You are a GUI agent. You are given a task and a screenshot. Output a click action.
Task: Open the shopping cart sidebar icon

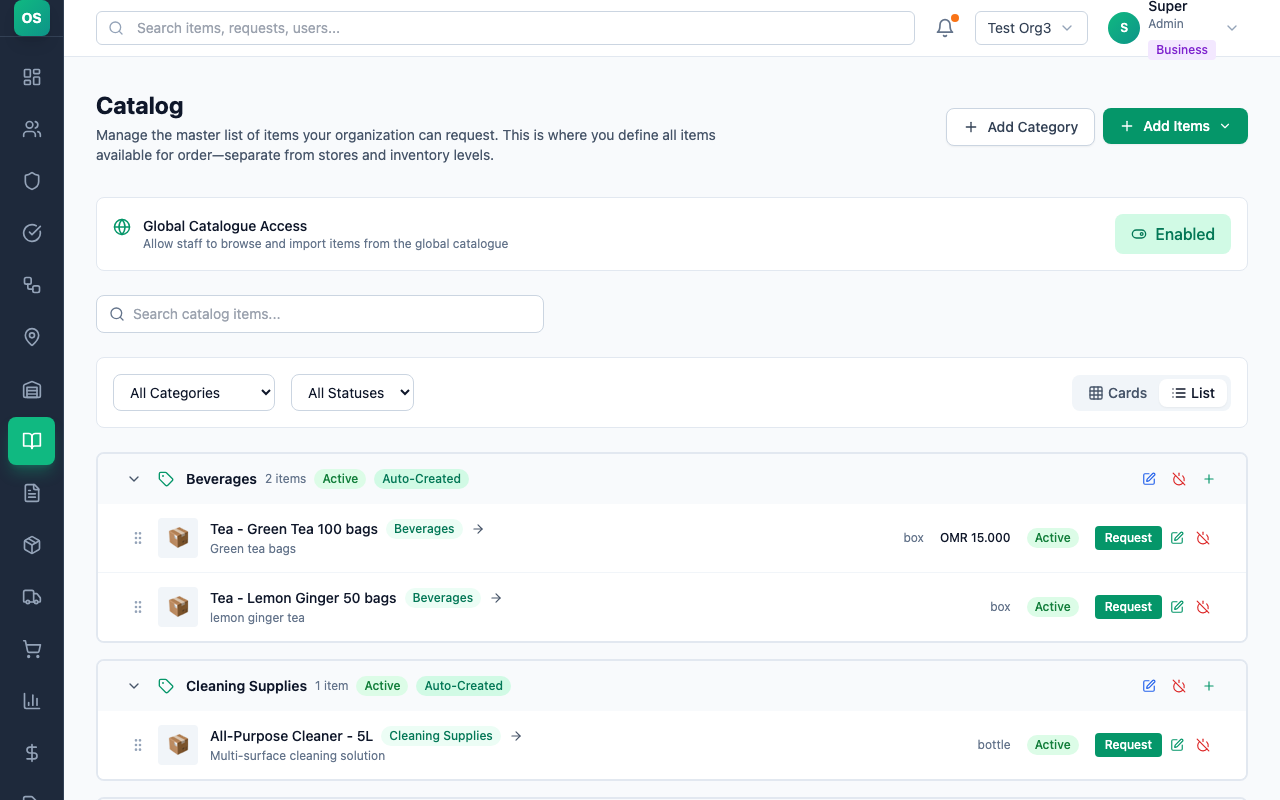[32, 649]
